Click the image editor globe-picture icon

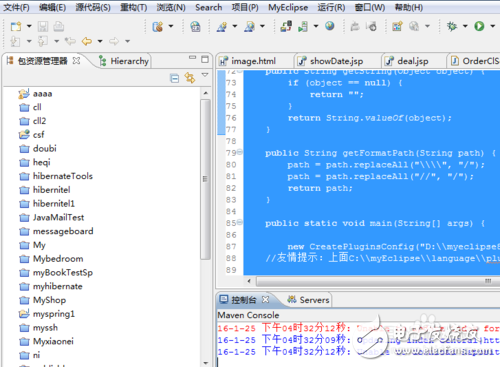[x=195, y=26]
